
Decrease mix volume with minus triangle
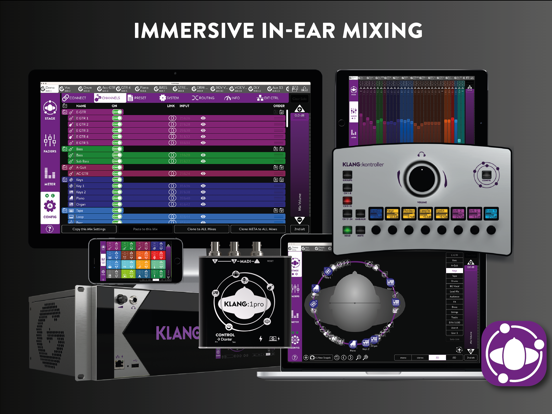(300, 220)
